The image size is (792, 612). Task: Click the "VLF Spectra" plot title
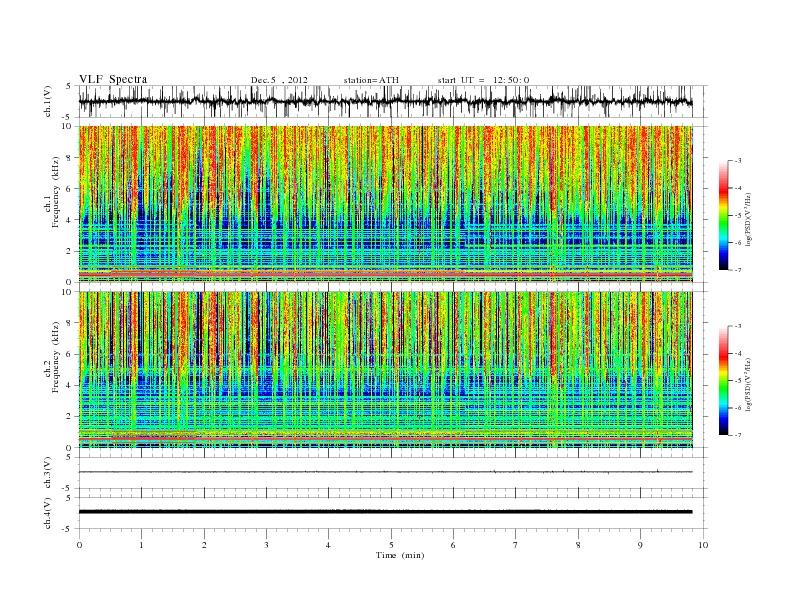click(113, 79)
